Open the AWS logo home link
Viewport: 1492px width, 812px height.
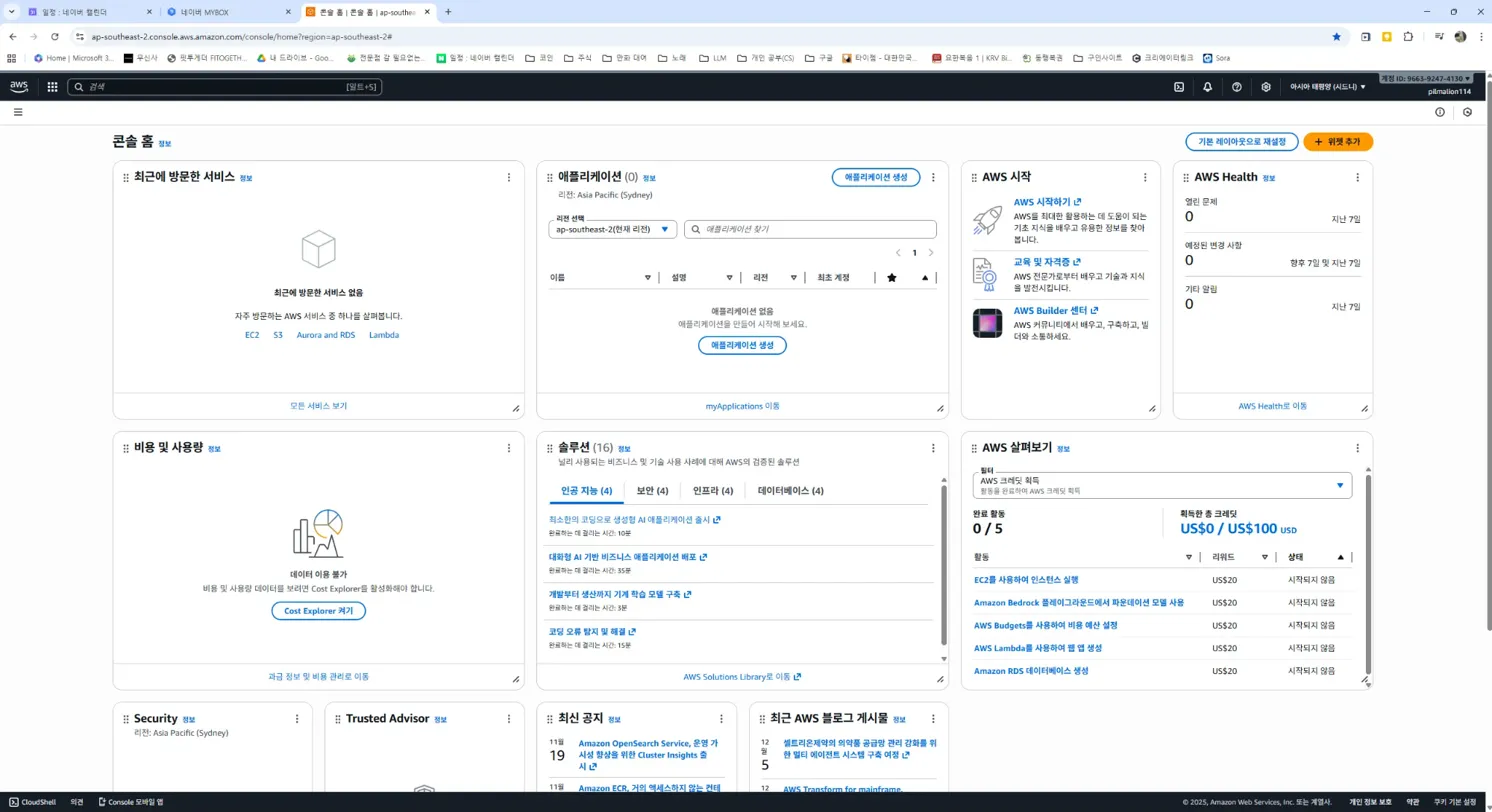19,87
